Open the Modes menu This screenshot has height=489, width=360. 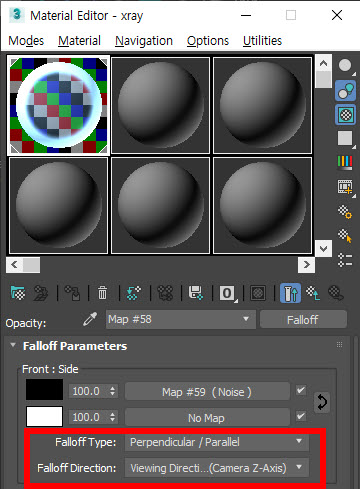click(26, 41)
